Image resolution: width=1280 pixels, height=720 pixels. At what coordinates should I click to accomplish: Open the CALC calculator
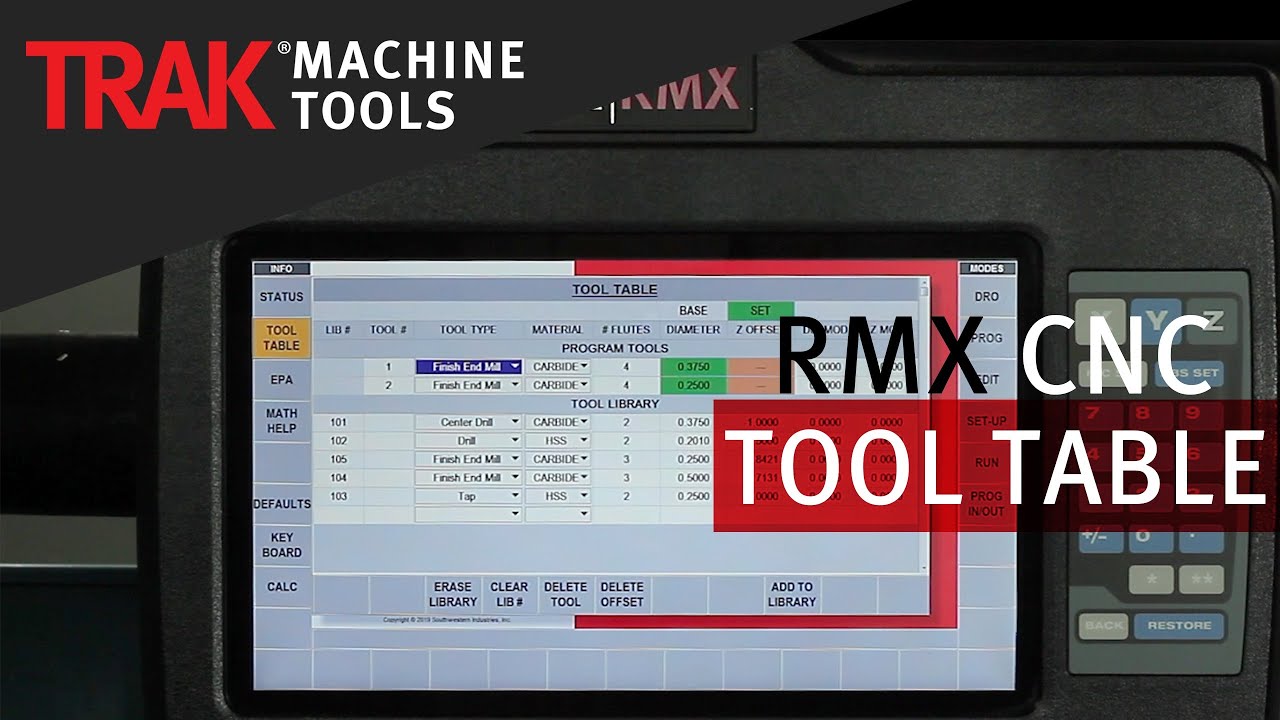281,587
